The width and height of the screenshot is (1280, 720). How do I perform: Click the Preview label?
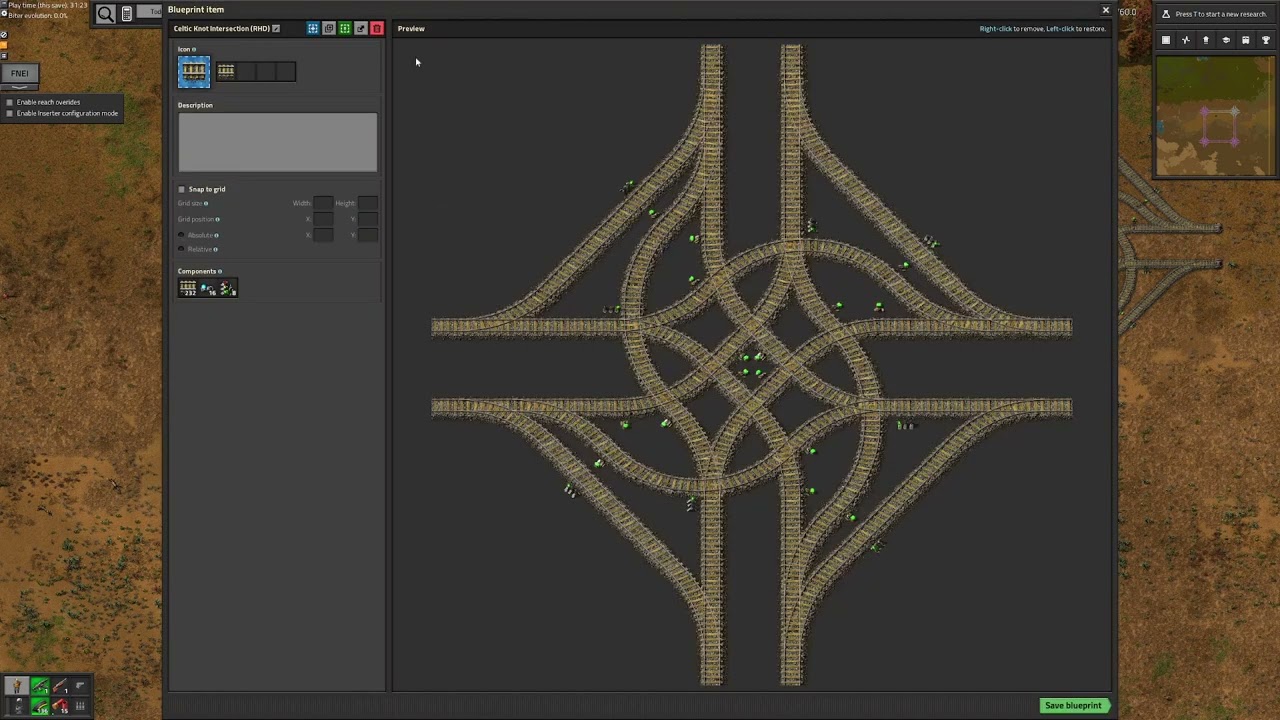pos(411,28)
